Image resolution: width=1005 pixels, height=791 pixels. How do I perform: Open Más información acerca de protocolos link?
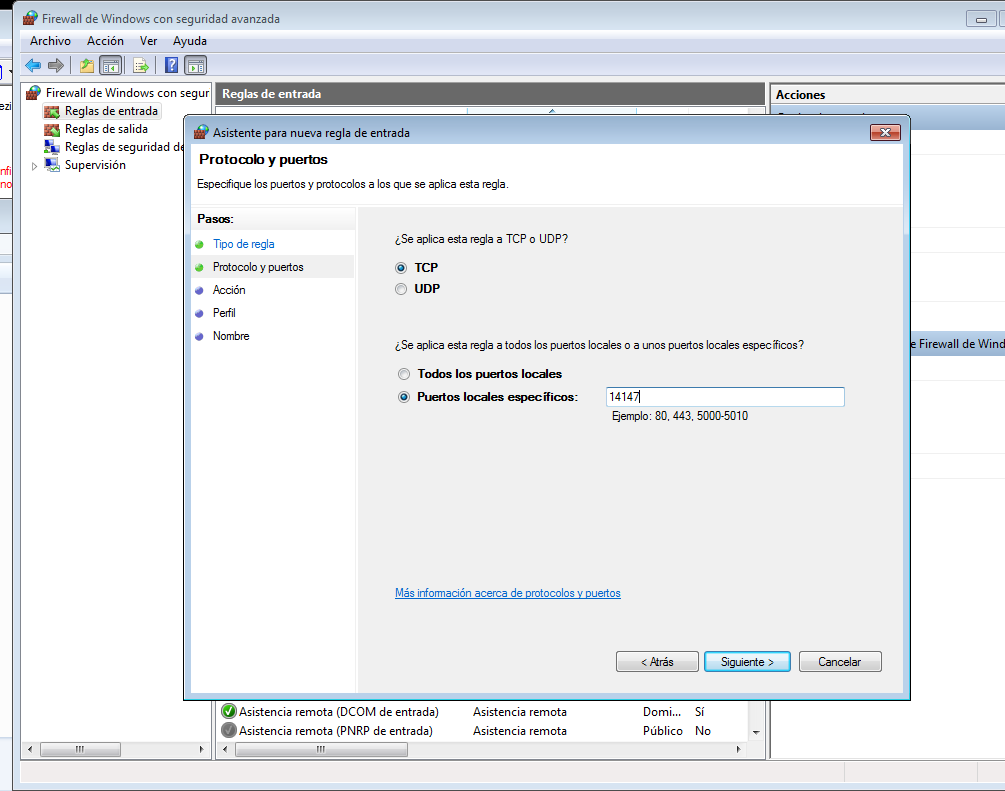(508, 593)
